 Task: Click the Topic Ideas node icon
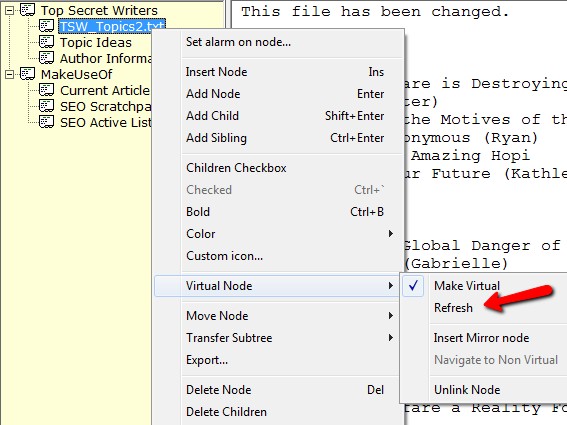(47, 42)
